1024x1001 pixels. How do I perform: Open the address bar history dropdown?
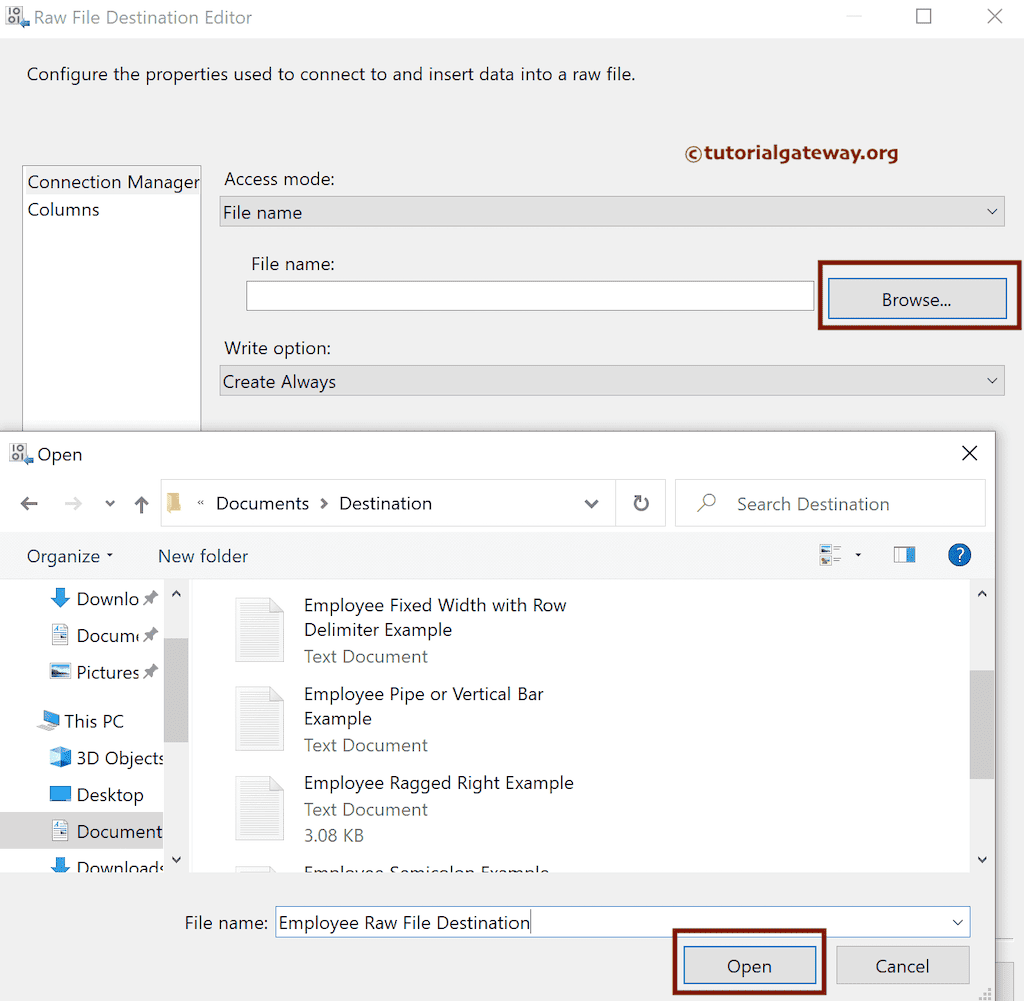pos(591,504)
